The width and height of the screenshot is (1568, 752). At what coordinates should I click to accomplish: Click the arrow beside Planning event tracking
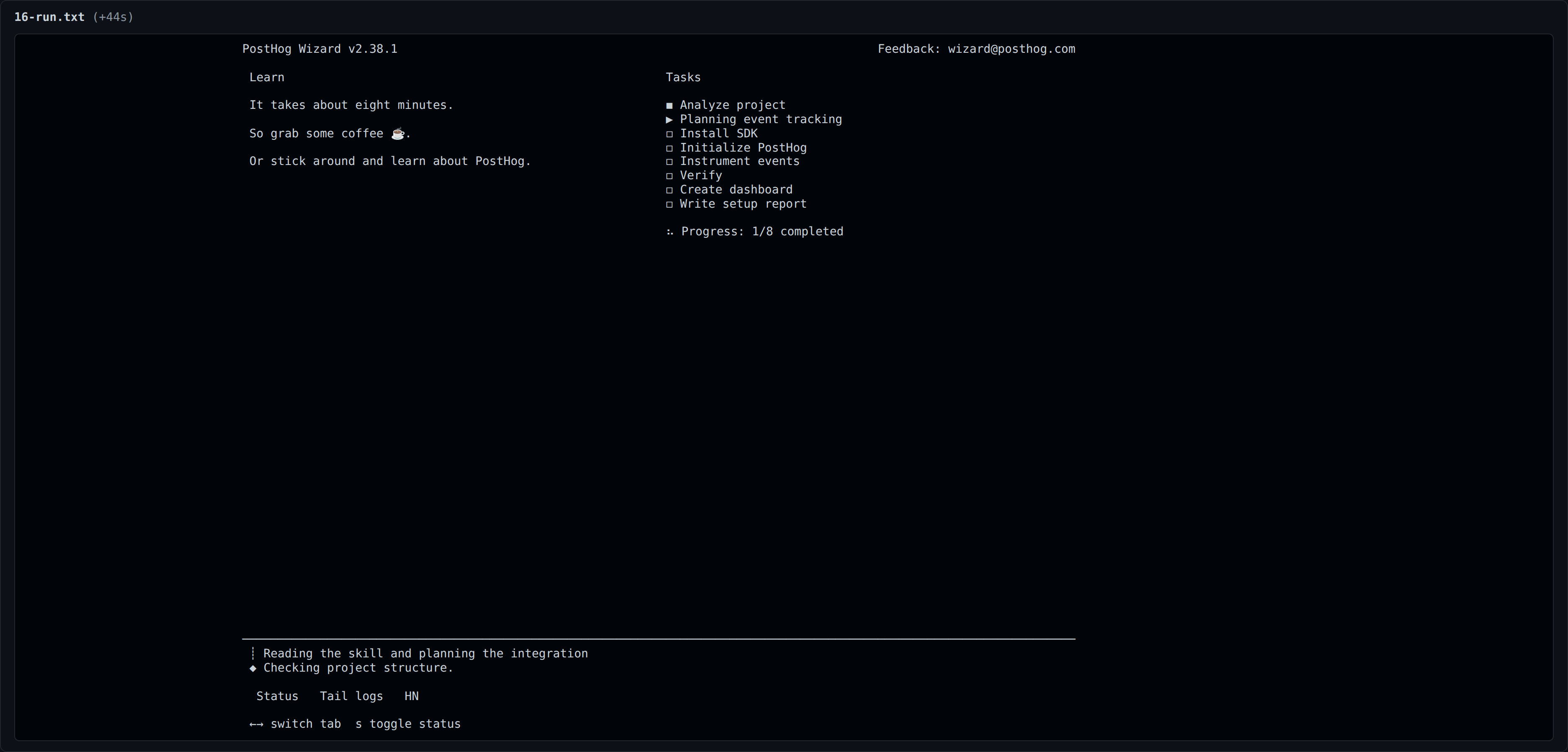tap(670, 119)
